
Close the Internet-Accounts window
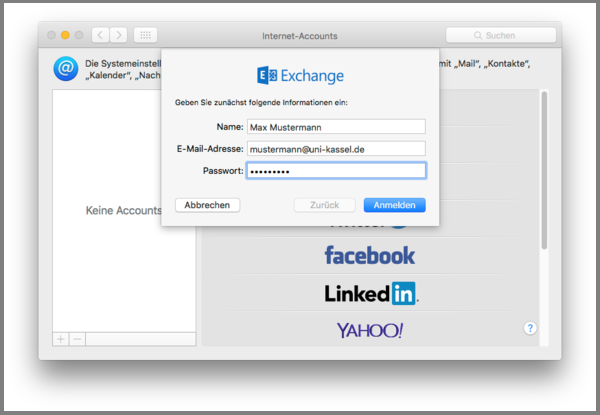(x=51, y=35)
